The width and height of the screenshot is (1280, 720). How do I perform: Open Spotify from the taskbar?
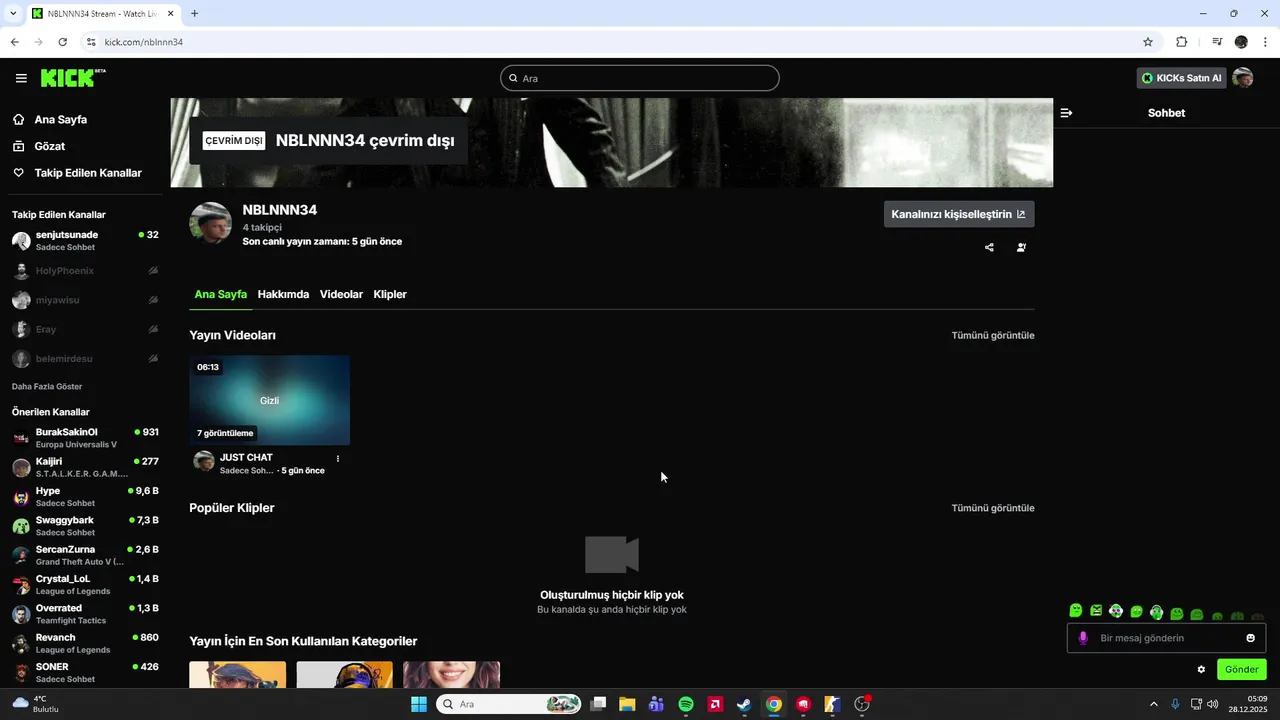pos(686,704)
